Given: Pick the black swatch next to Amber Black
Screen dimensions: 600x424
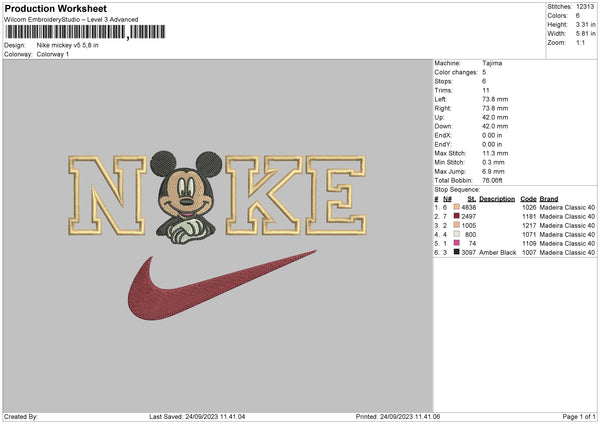Looking at the screenshot, I should pyautogui.click(x=457, y=252).
